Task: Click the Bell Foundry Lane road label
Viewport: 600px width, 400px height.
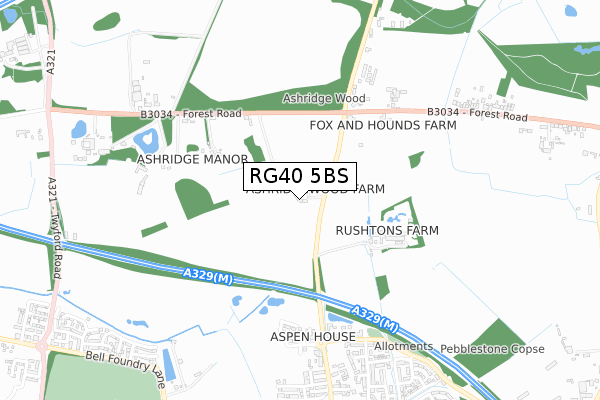Action: 126,368
